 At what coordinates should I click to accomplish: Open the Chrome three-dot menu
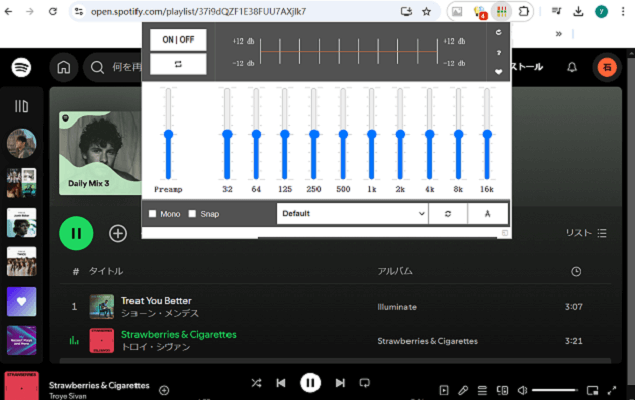623,11
